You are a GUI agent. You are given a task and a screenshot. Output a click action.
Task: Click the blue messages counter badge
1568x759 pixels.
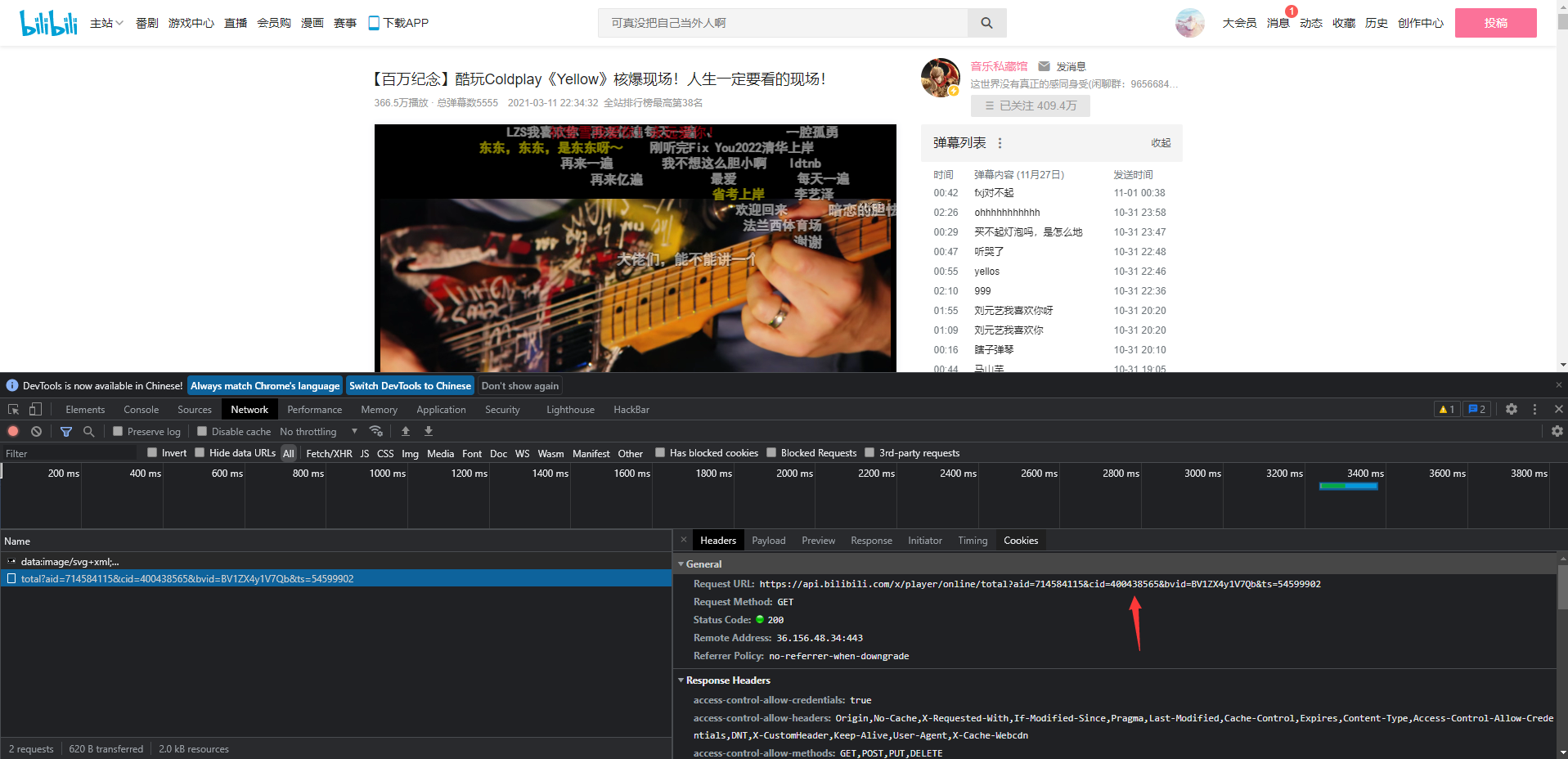1476,409
